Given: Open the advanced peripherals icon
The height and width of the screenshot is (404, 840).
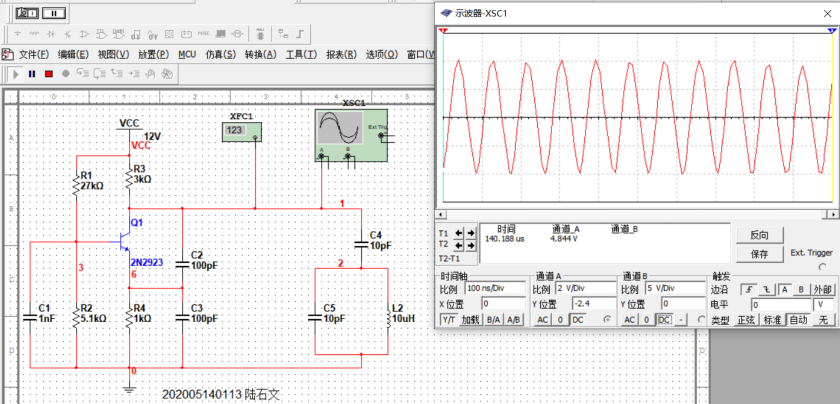Looking at the screenshot, I should [x=220, y=34].
